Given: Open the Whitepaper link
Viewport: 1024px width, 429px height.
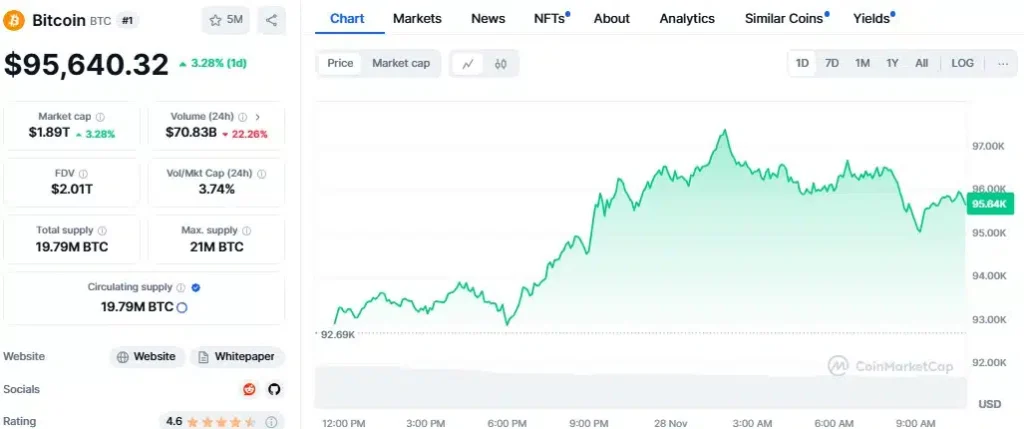Looking at the screenshot, I should coord(238,357).
